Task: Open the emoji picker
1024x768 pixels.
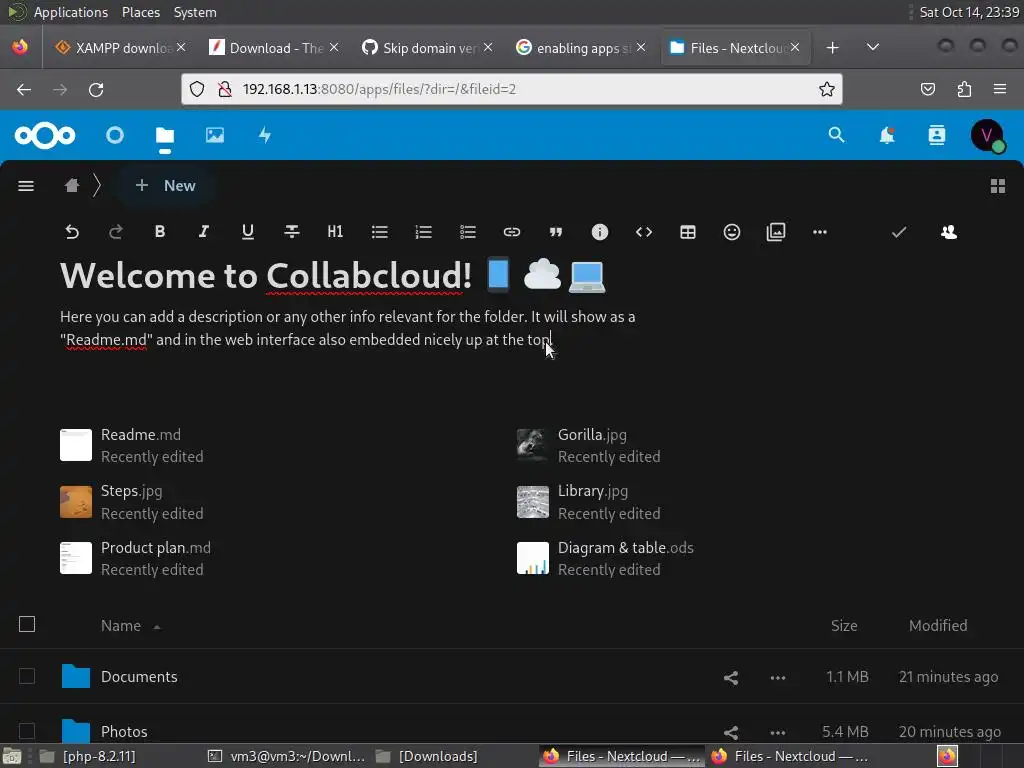Action: (x=732, y=232)
